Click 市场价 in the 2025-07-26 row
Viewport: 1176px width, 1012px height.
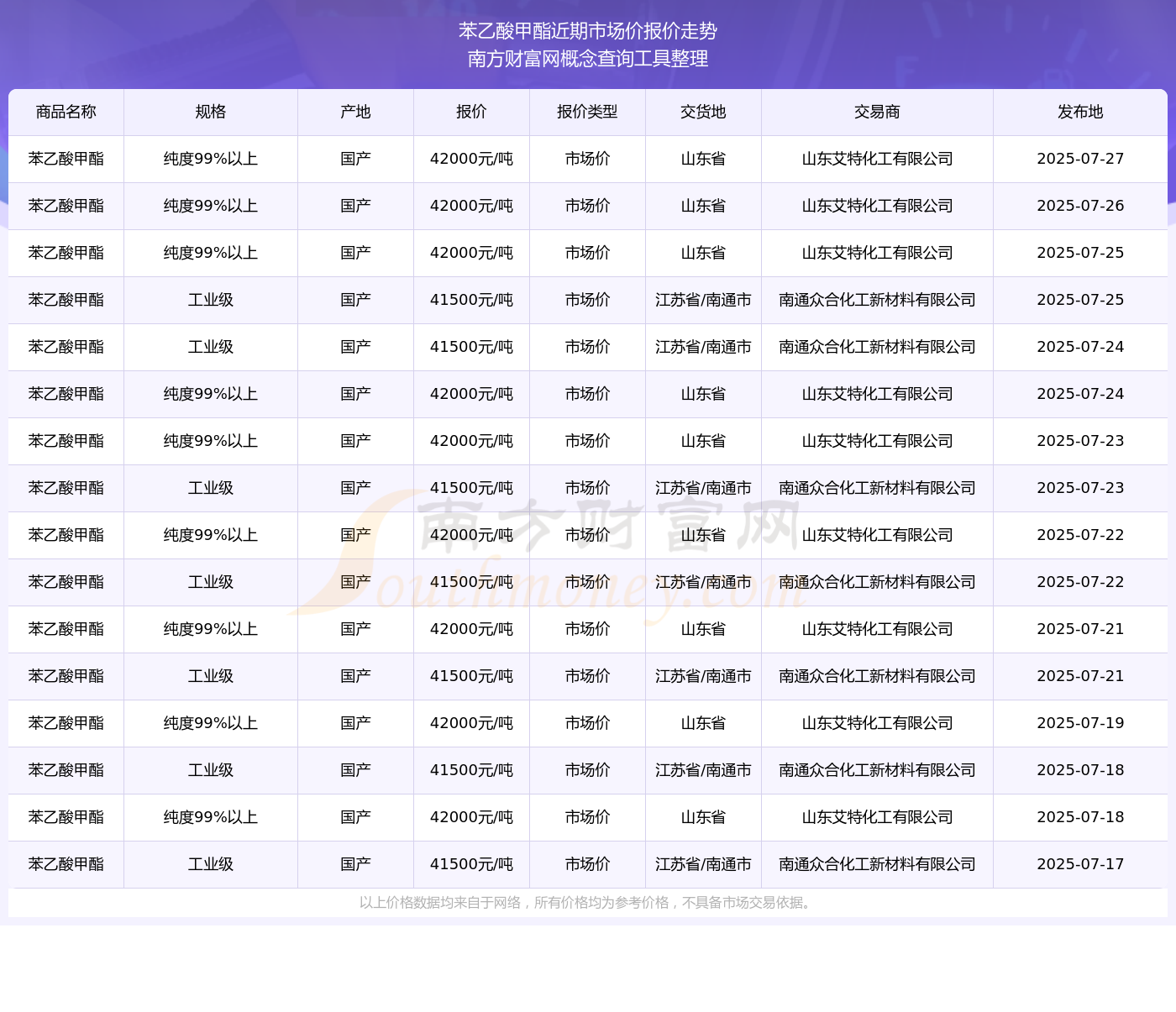587,206
